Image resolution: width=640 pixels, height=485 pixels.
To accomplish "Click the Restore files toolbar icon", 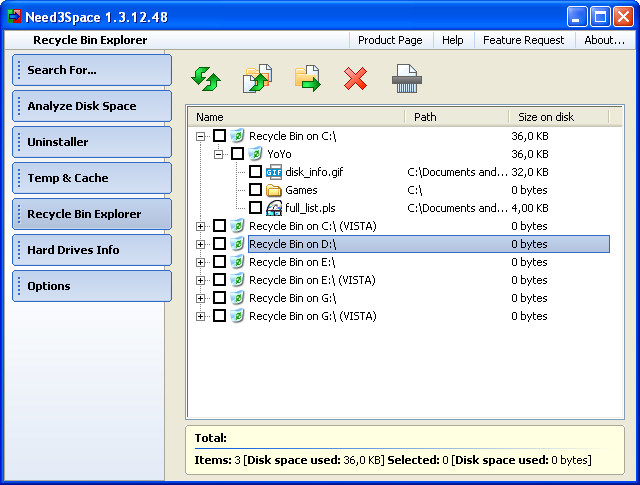I will tap(258, 78).
